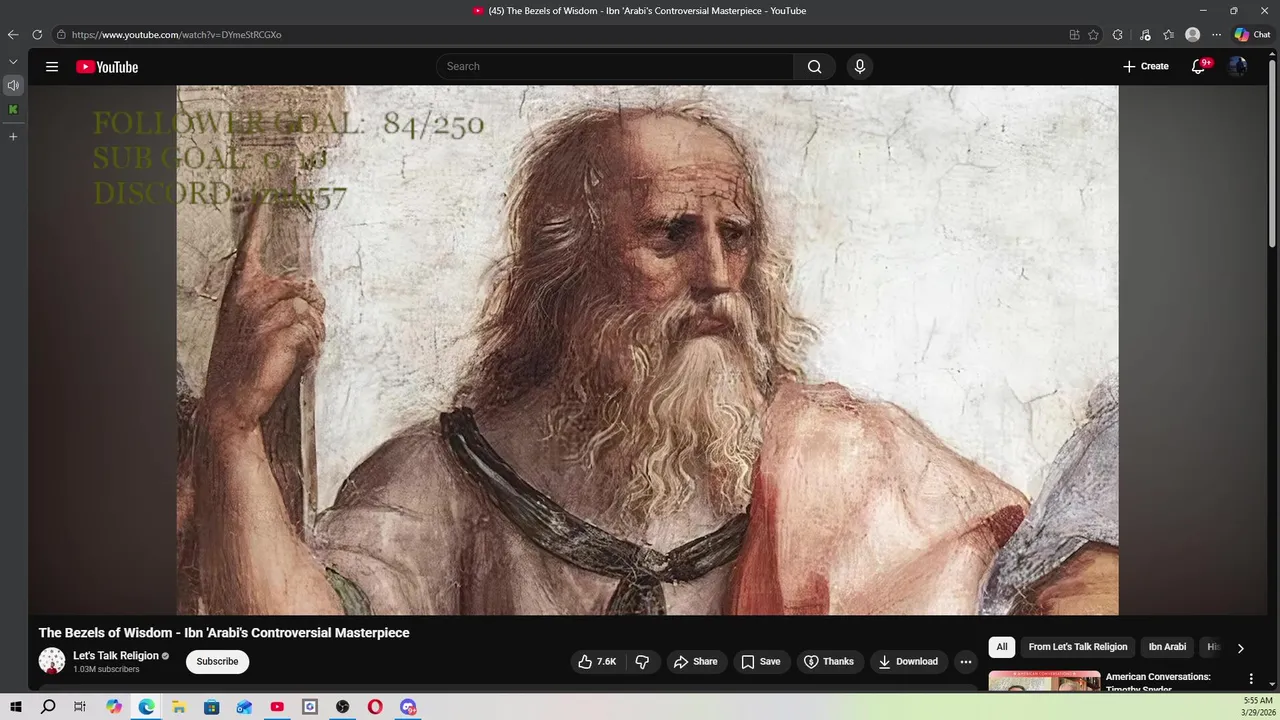
Task: Launch Opera from the taskbar
Action: coord(375,707)
